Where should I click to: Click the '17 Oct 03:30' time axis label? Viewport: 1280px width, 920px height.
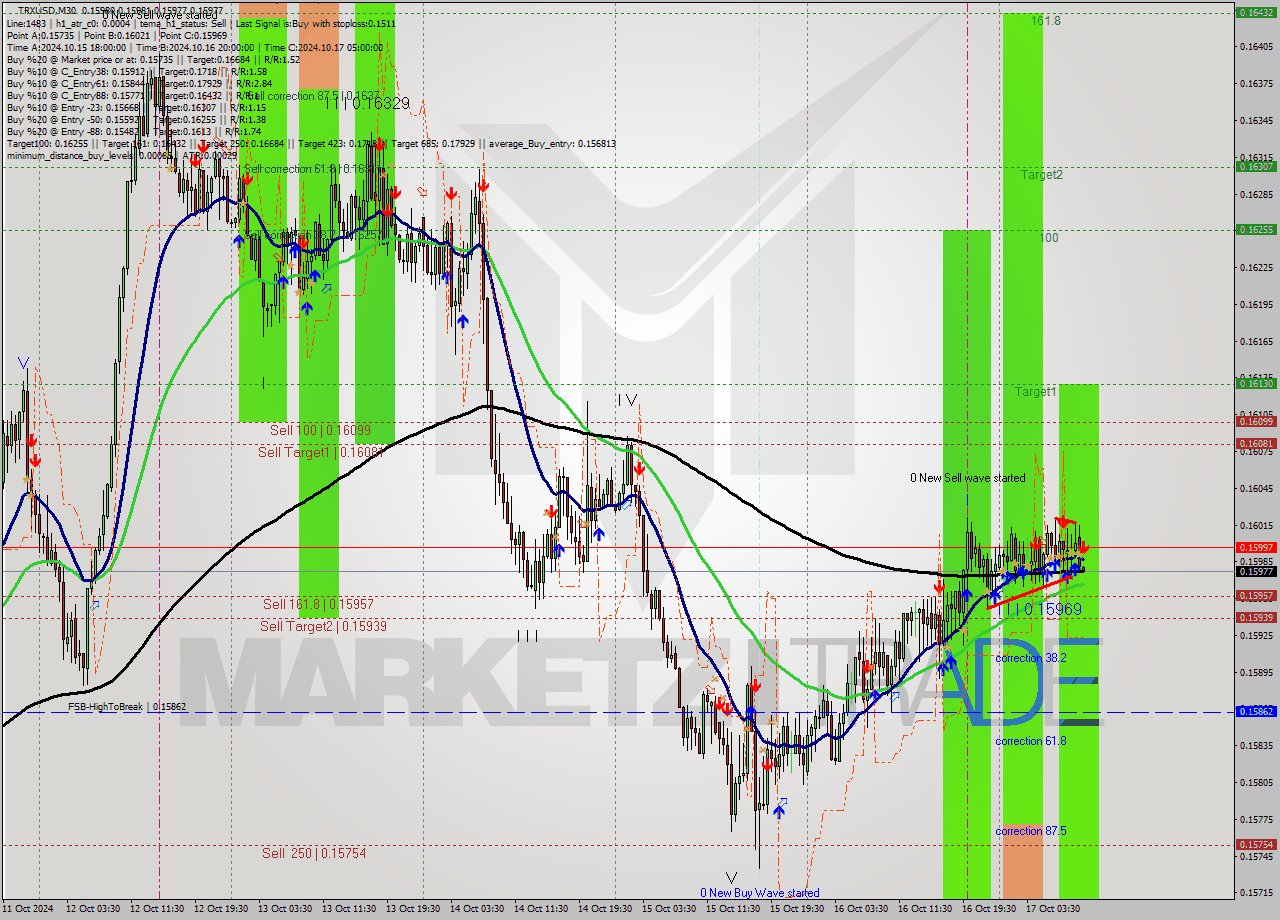pos(1053,909)
